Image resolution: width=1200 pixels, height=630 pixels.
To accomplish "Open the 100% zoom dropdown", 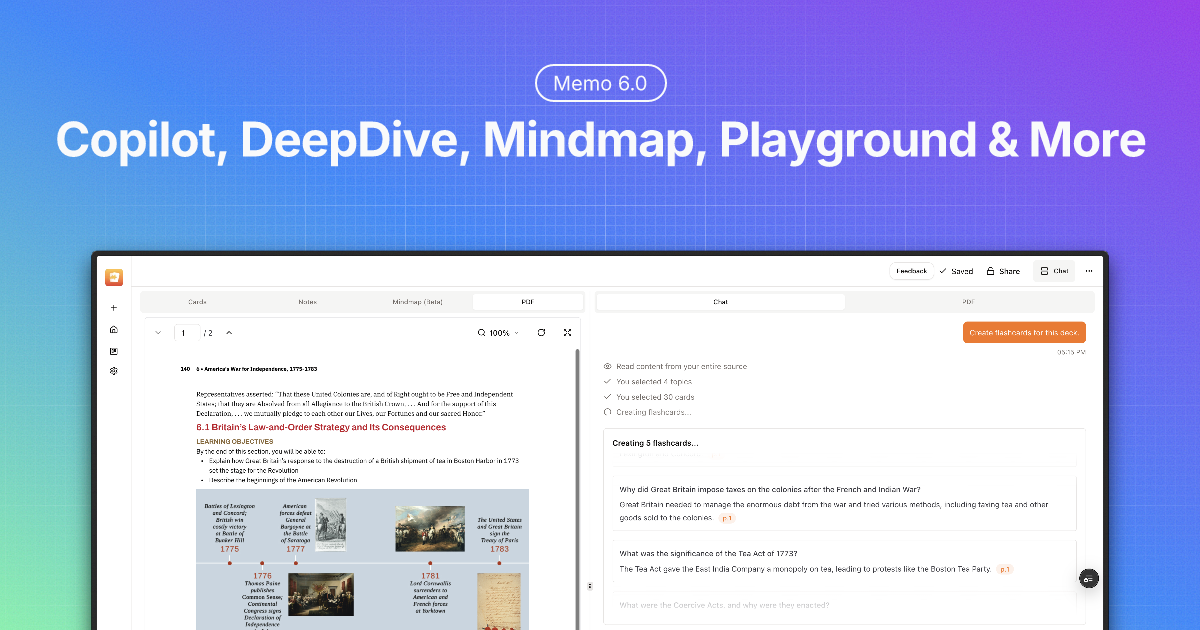I will (504, 333).
